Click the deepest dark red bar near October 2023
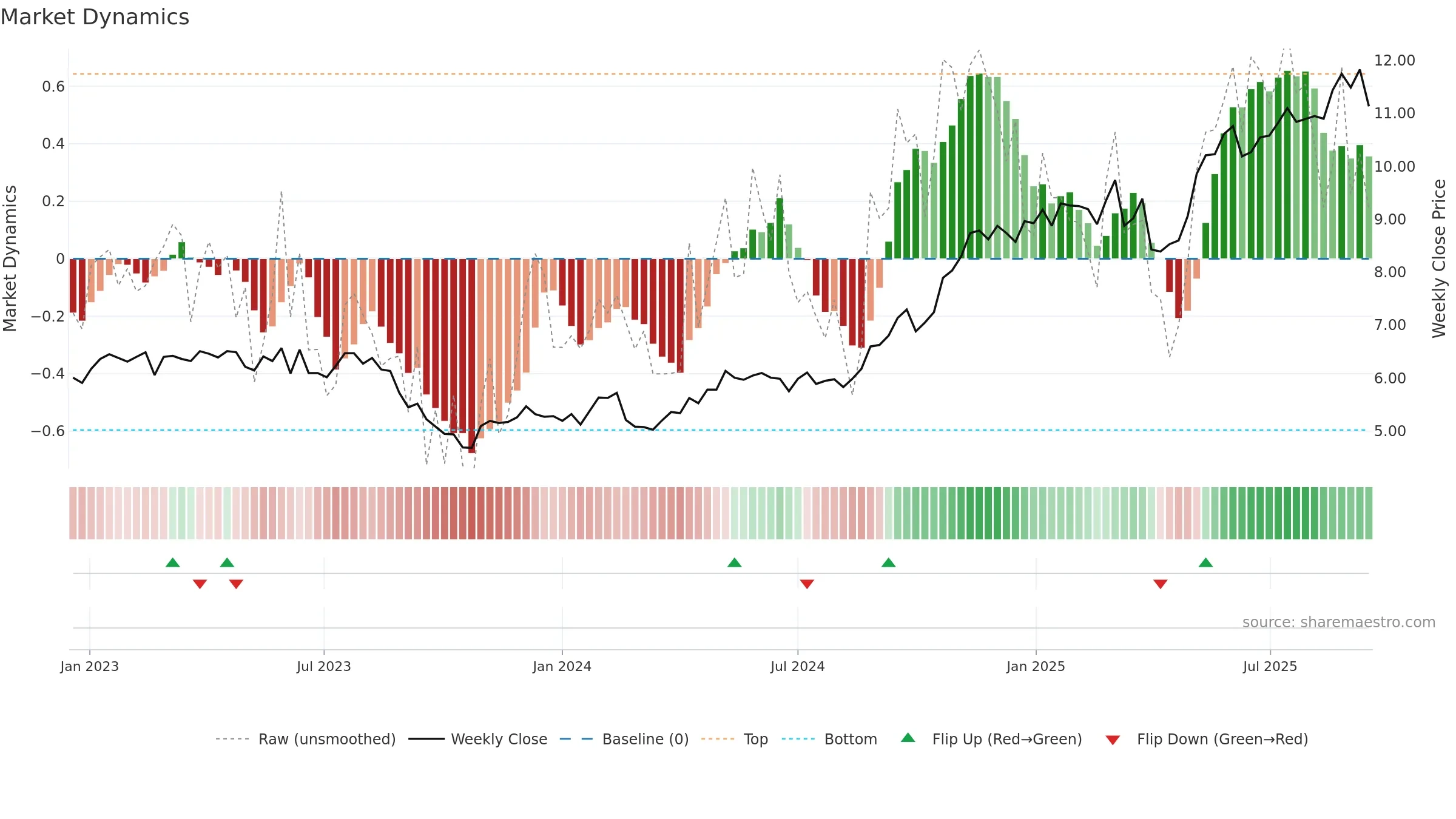The image size is (1456, 819). 472,356
